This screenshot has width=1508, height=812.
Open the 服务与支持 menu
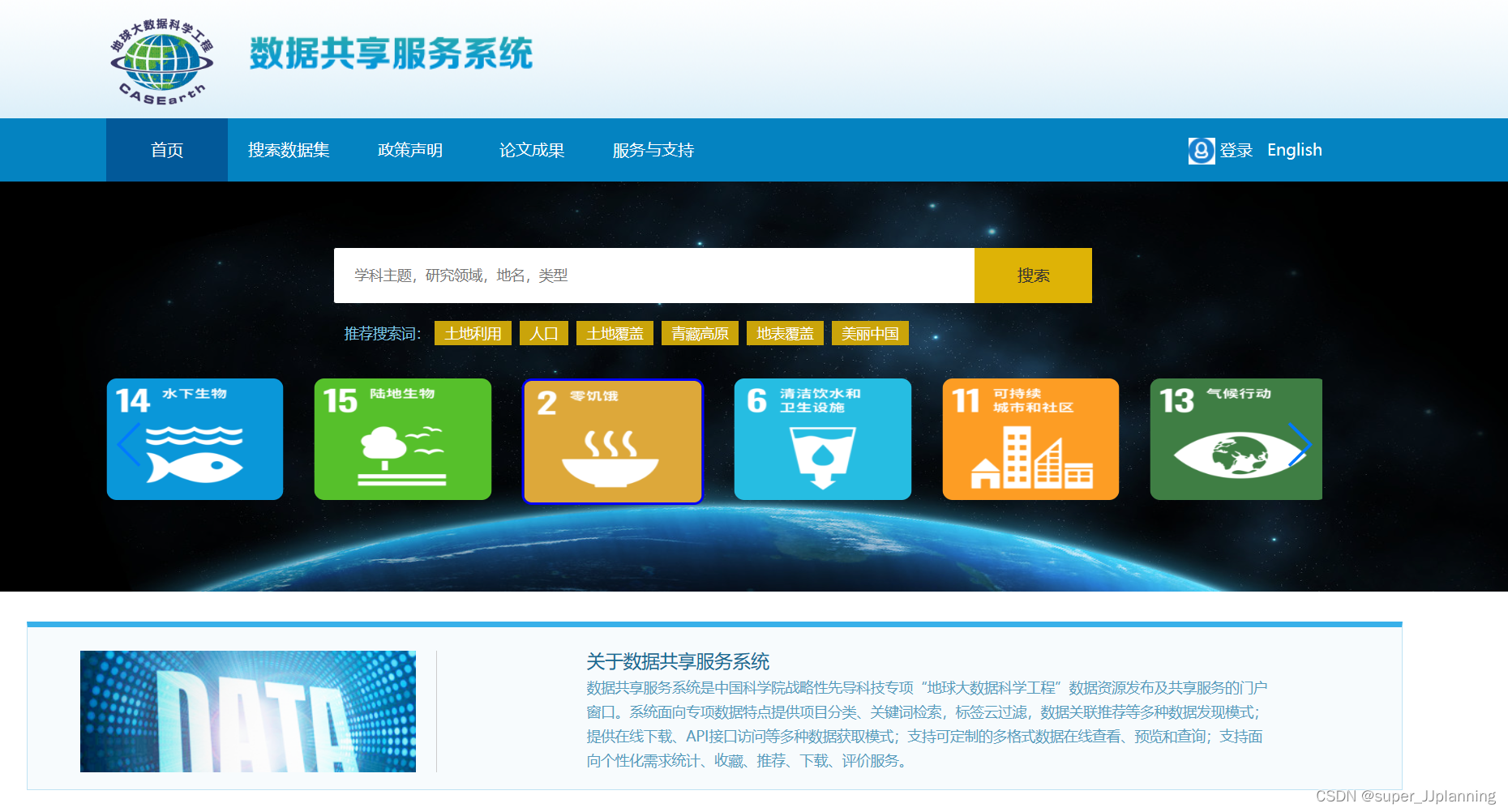pyautogui.click(x=653, y=150)
